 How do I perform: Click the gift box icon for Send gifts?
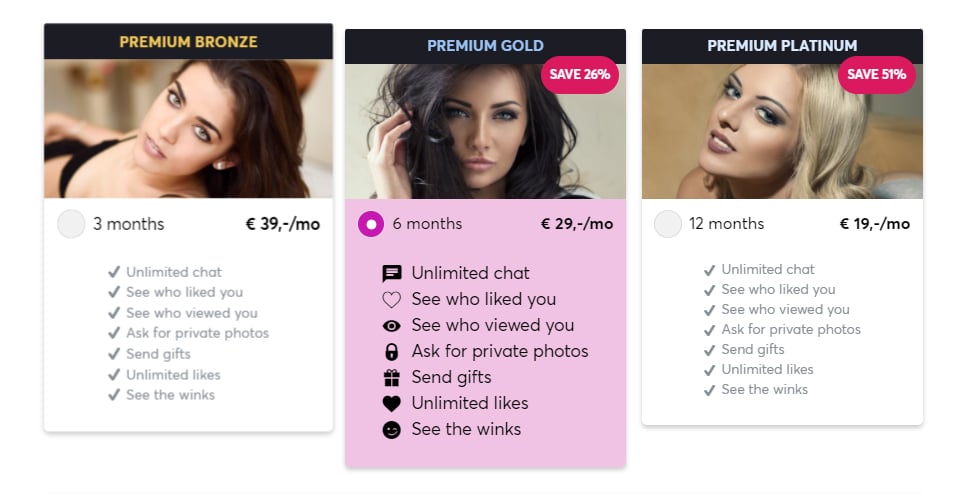pos(392,377)
